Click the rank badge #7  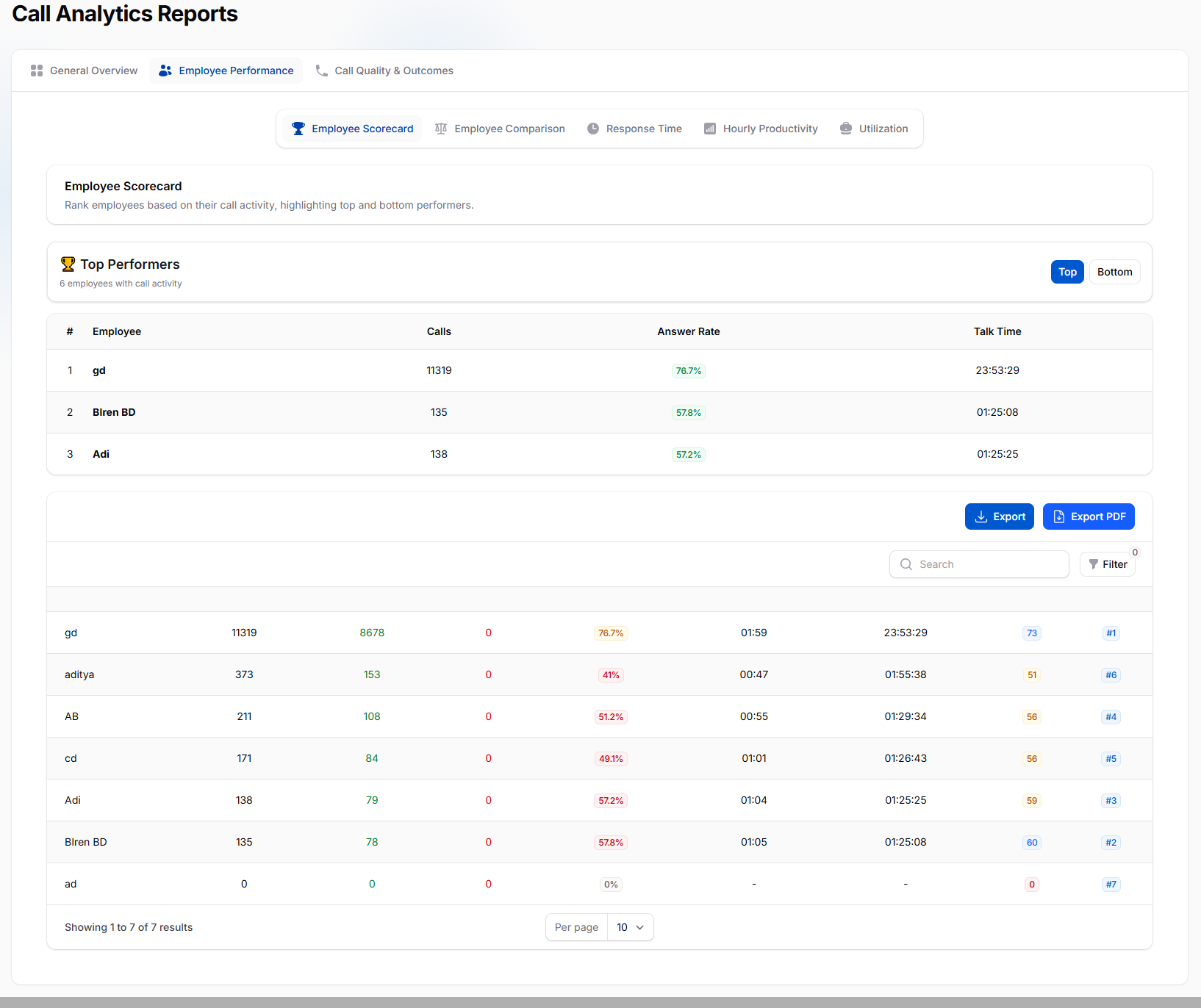[x=1111, y=885]
